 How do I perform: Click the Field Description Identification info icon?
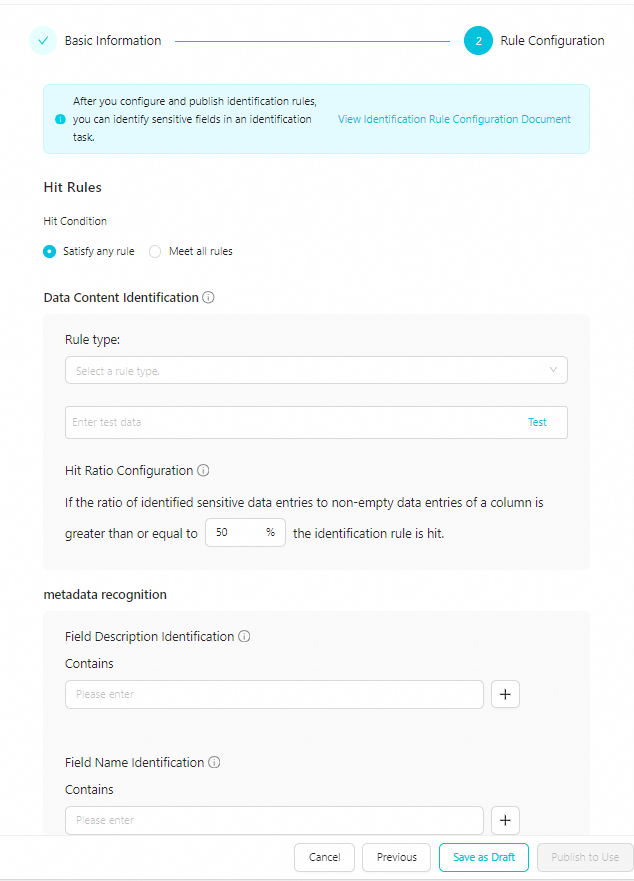tap(244, 636)
